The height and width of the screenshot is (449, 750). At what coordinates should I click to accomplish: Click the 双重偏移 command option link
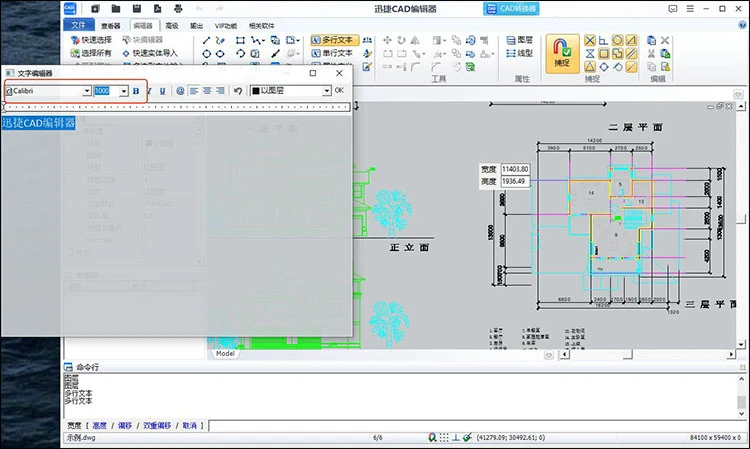pos(157,426)
